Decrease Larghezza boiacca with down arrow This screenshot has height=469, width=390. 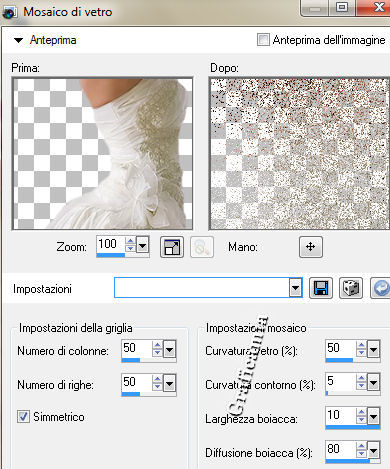[x=361, y=420]
